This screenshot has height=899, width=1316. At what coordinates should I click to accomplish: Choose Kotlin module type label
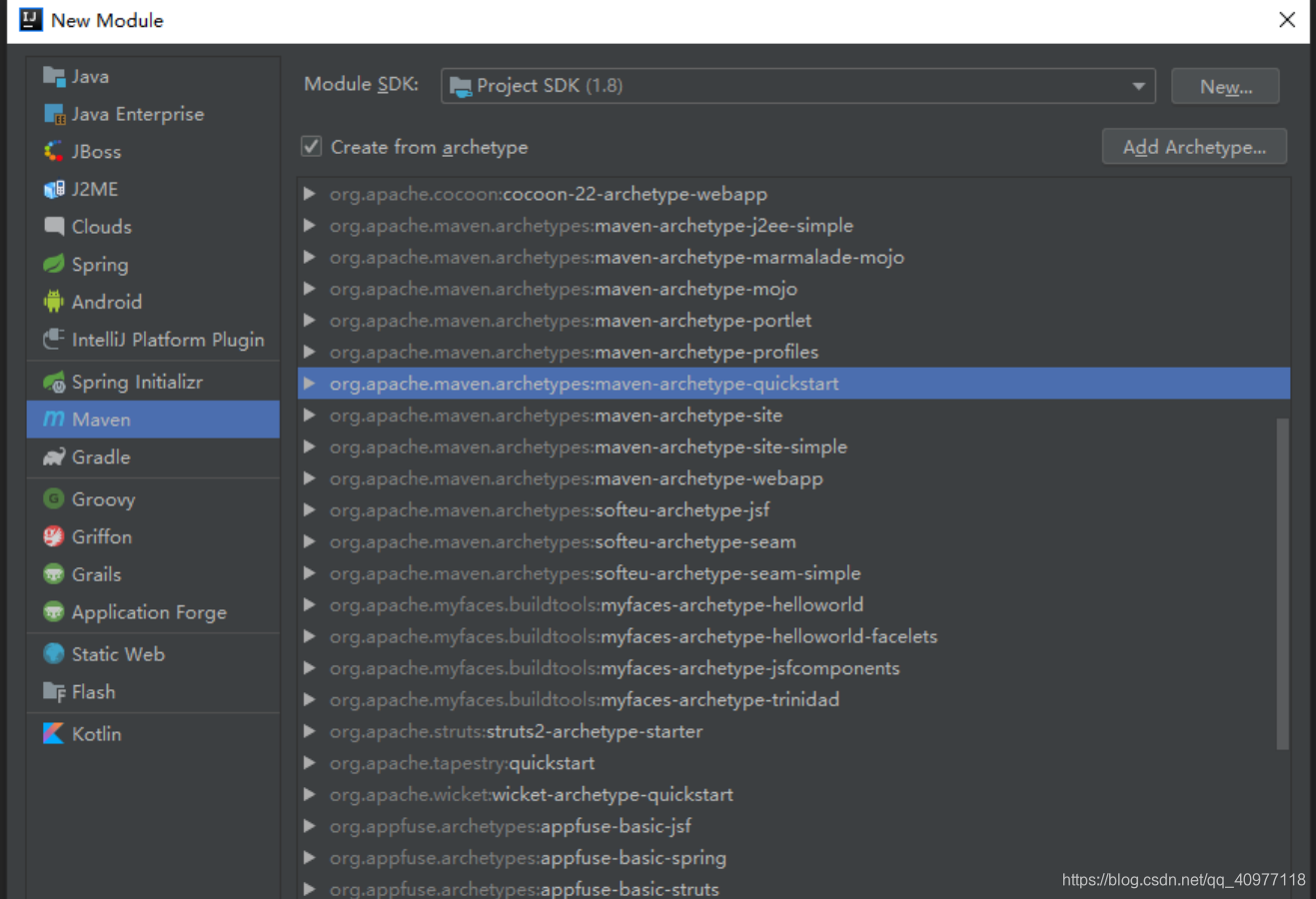point(96,733)
